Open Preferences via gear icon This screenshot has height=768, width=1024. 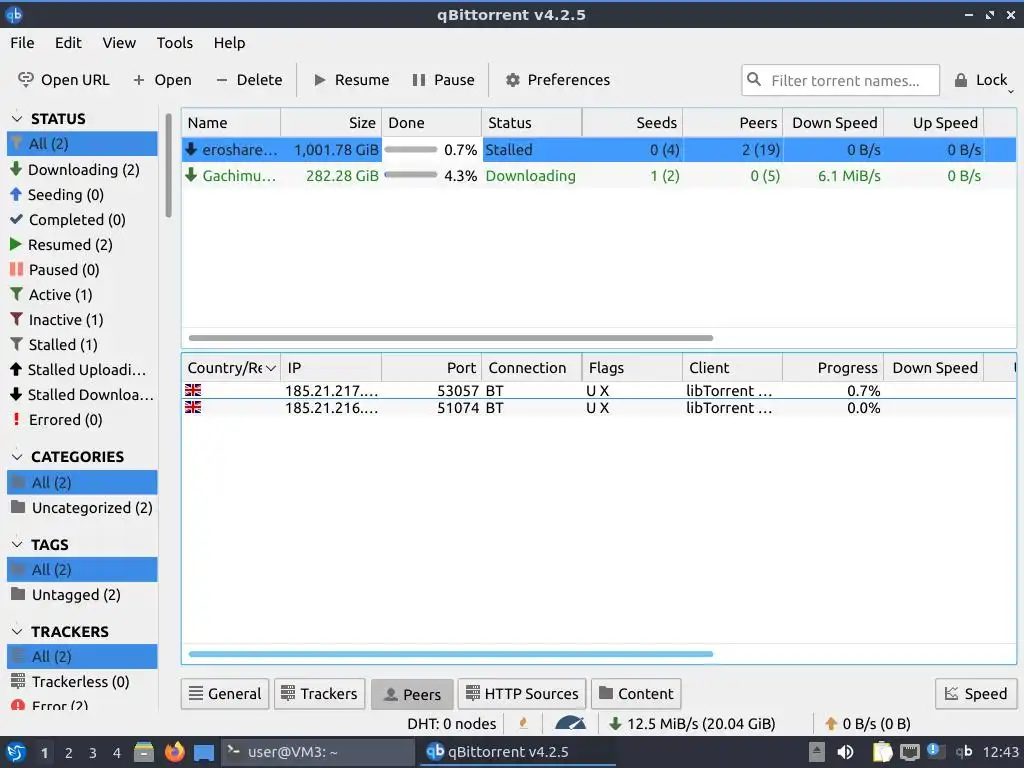click(513, 80)
